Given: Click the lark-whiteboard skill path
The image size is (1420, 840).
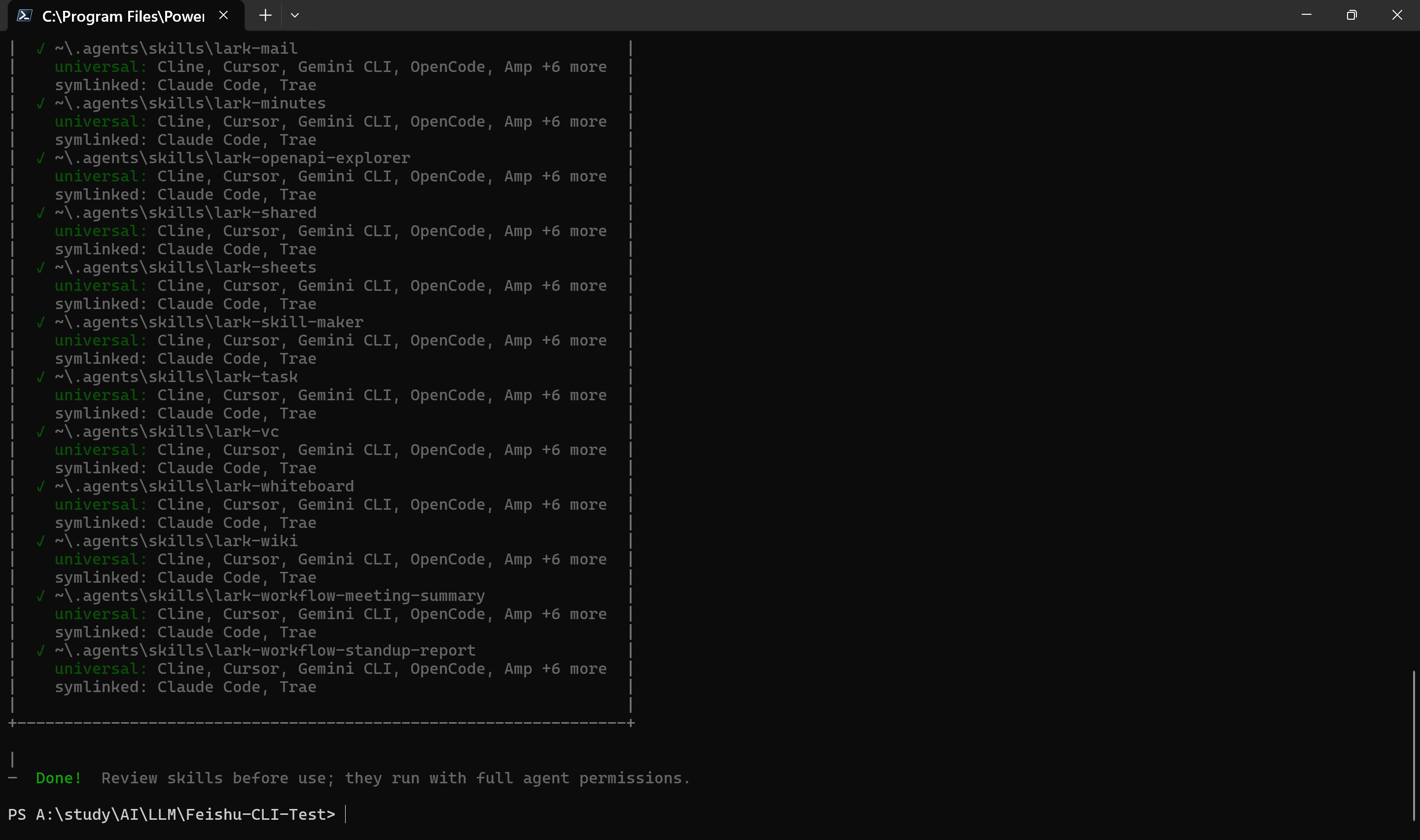Looking at the screenshot, I should coord(204,486).
